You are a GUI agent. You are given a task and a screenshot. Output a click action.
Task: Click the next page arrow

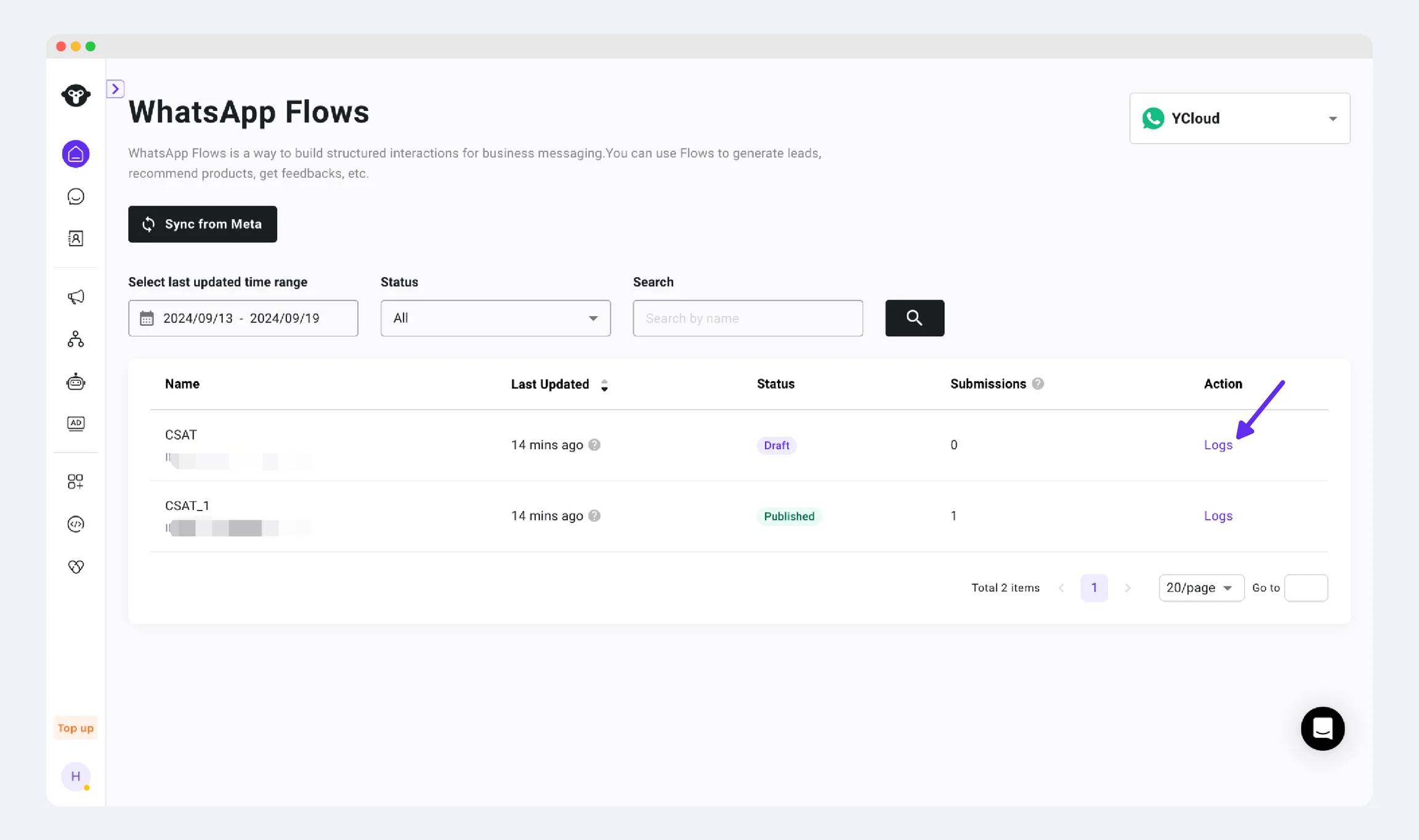click(1128, 588)
